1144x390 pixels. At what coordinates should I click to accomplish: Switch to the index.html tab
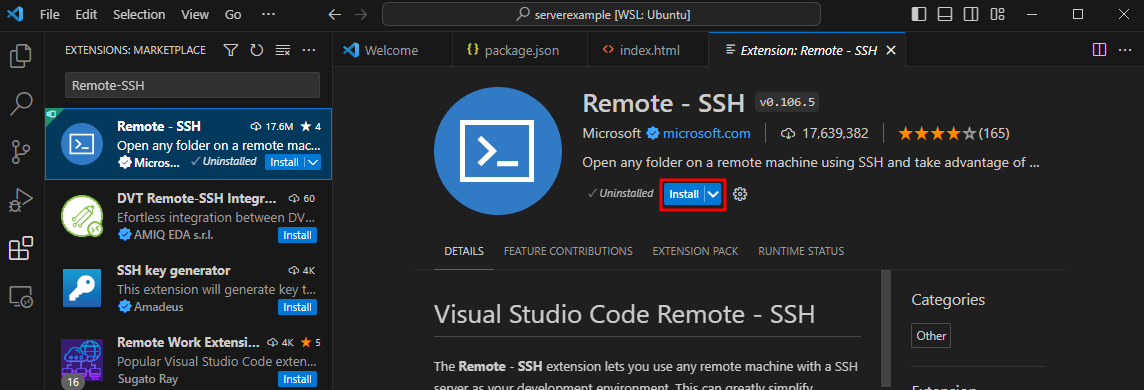648,50
